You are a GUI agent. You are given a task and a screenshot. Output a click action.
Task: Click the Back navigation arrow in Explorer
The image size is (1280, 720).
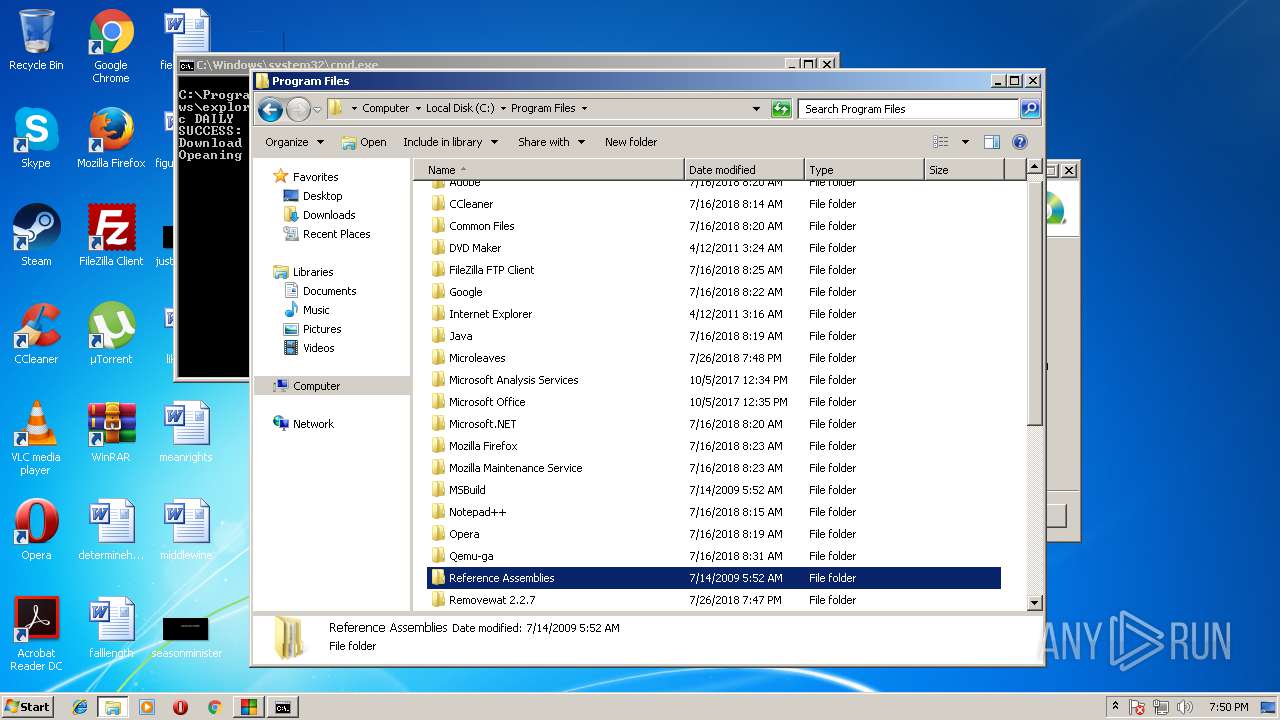pos(270,109)
